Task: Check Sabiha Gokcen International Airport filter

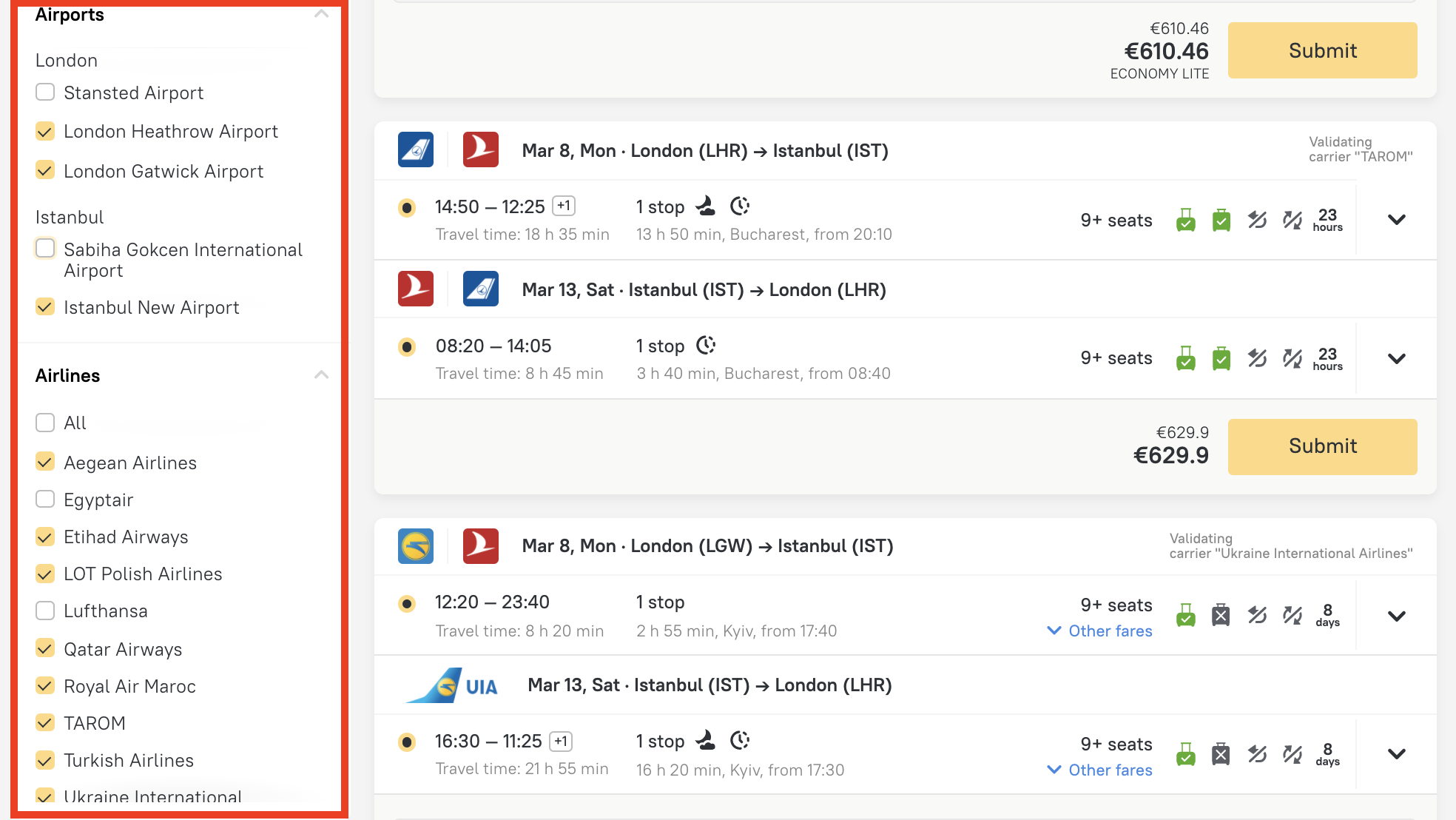Action: tap(45, 249)
